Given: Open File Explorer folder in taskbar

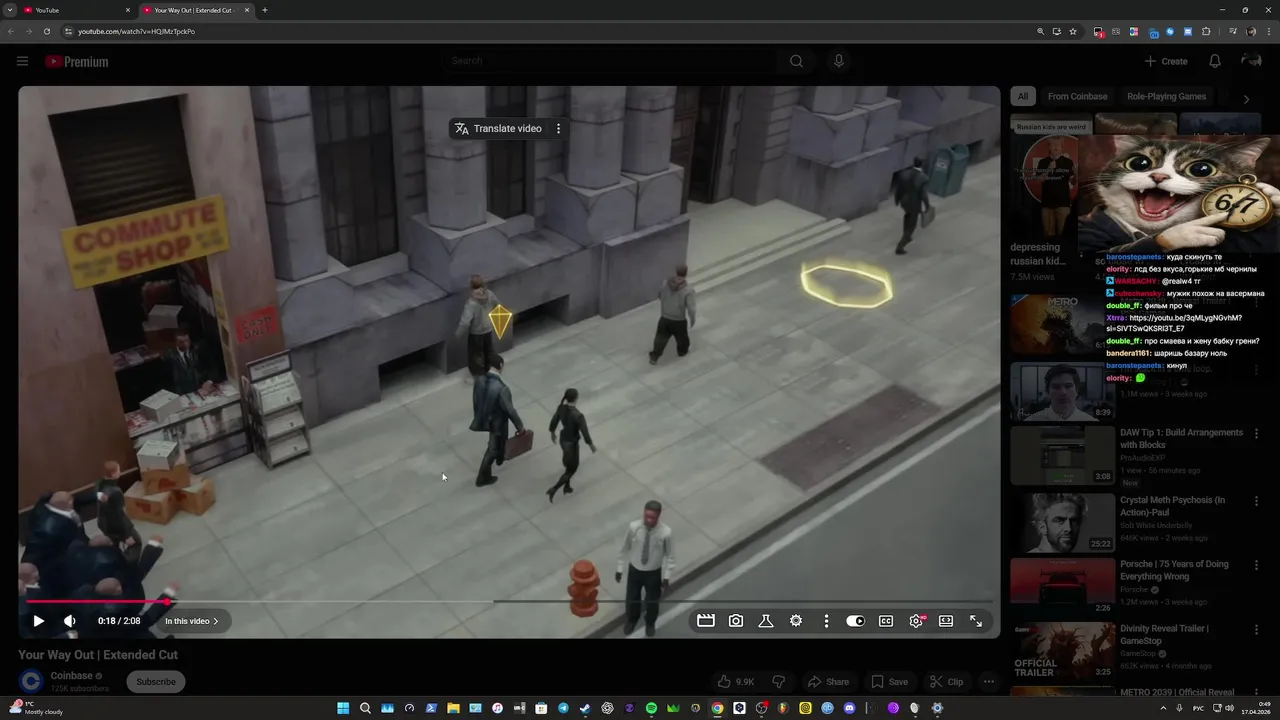Looking at the screenshot, I should tap(453, 708).
